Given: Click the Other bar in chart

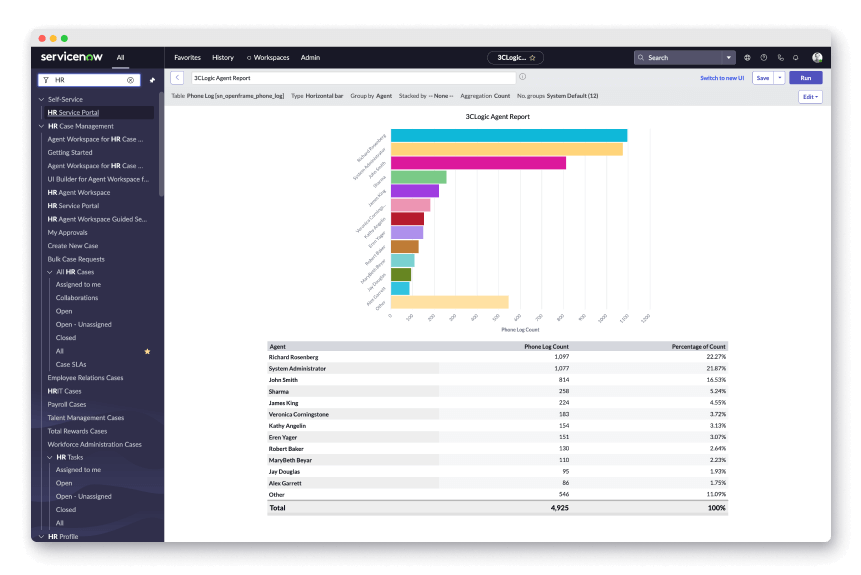Looking at the screenshot, I should (x=450, y=302).
